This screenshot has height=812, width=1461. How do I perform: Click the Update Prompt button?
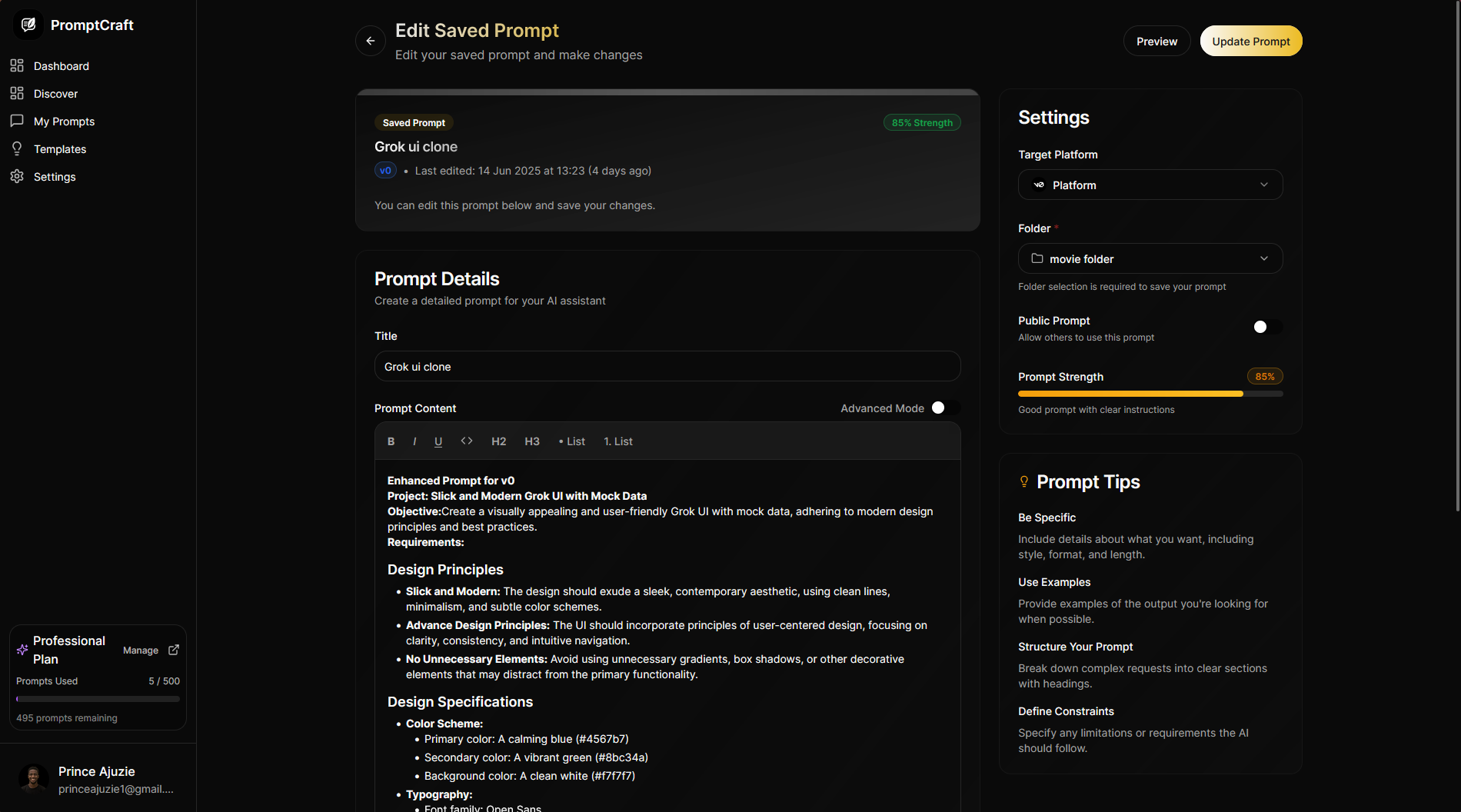(x=1251, y=42)
